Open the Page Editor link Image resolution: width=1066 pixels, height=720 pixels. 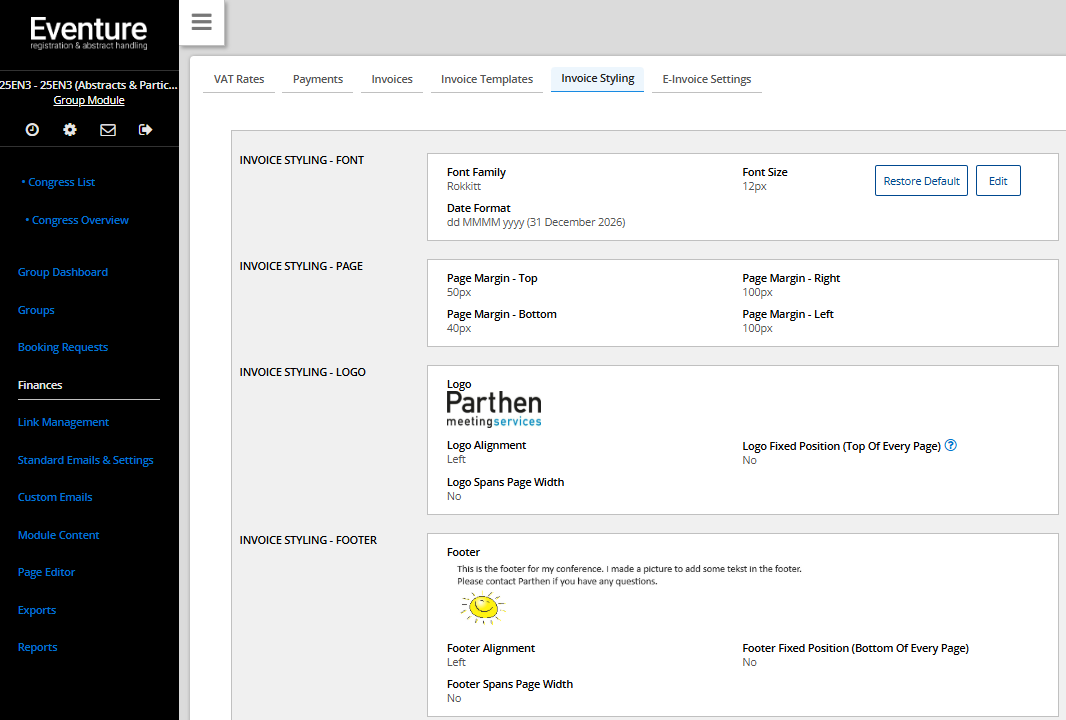47,572
